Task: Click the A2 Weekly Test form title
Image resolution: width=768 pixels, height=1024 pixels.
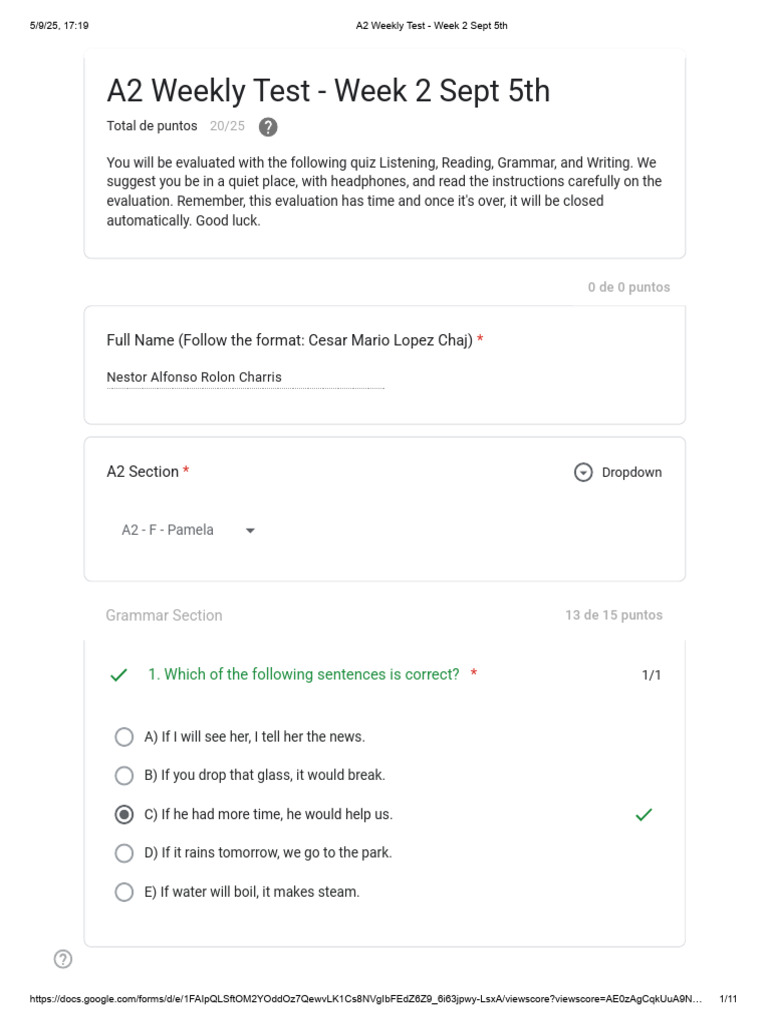Action: click(x=328, y=90)
